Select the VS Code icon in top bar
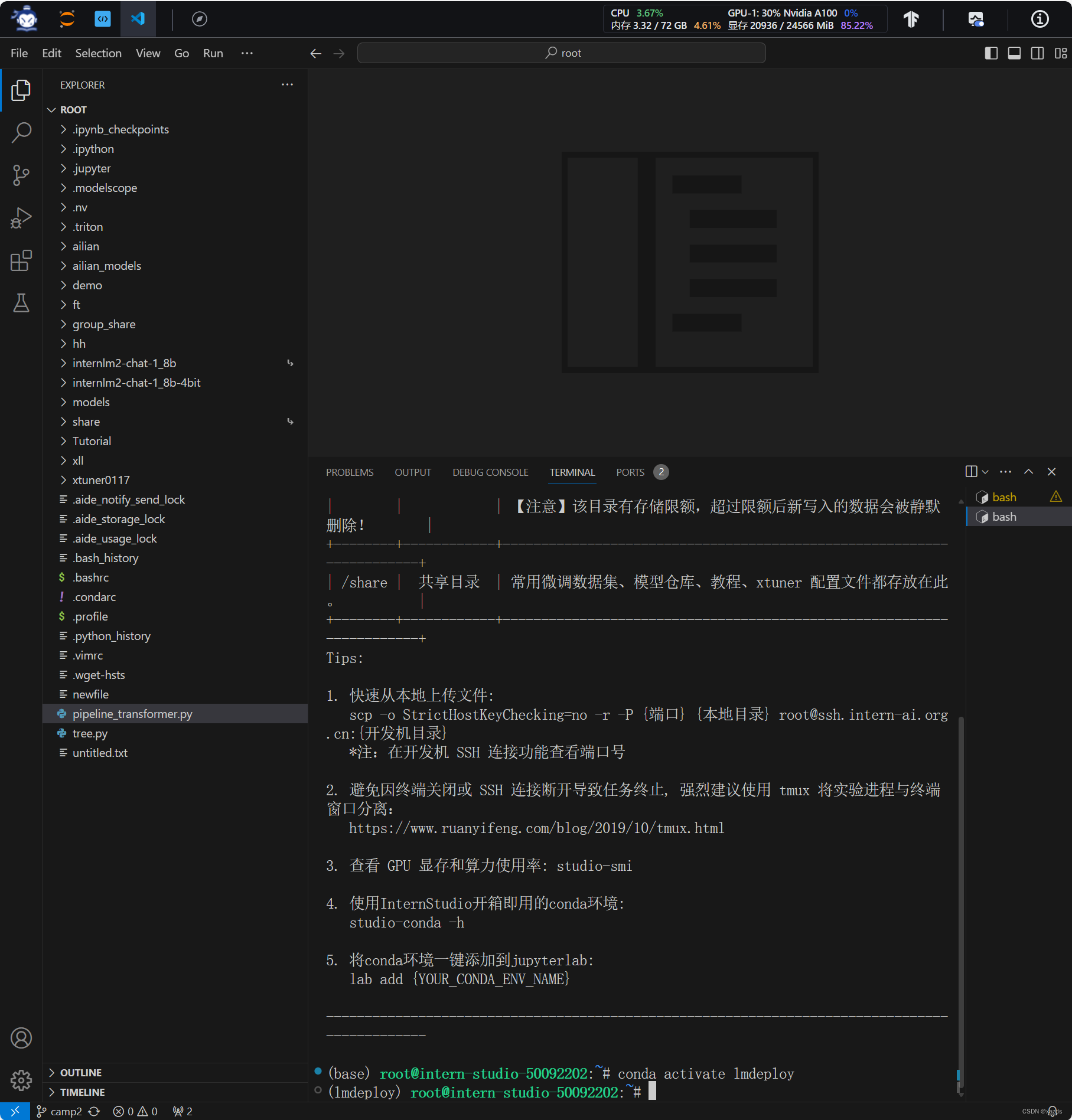The height and width of the screenshot is (1120, 1072). 138,19
